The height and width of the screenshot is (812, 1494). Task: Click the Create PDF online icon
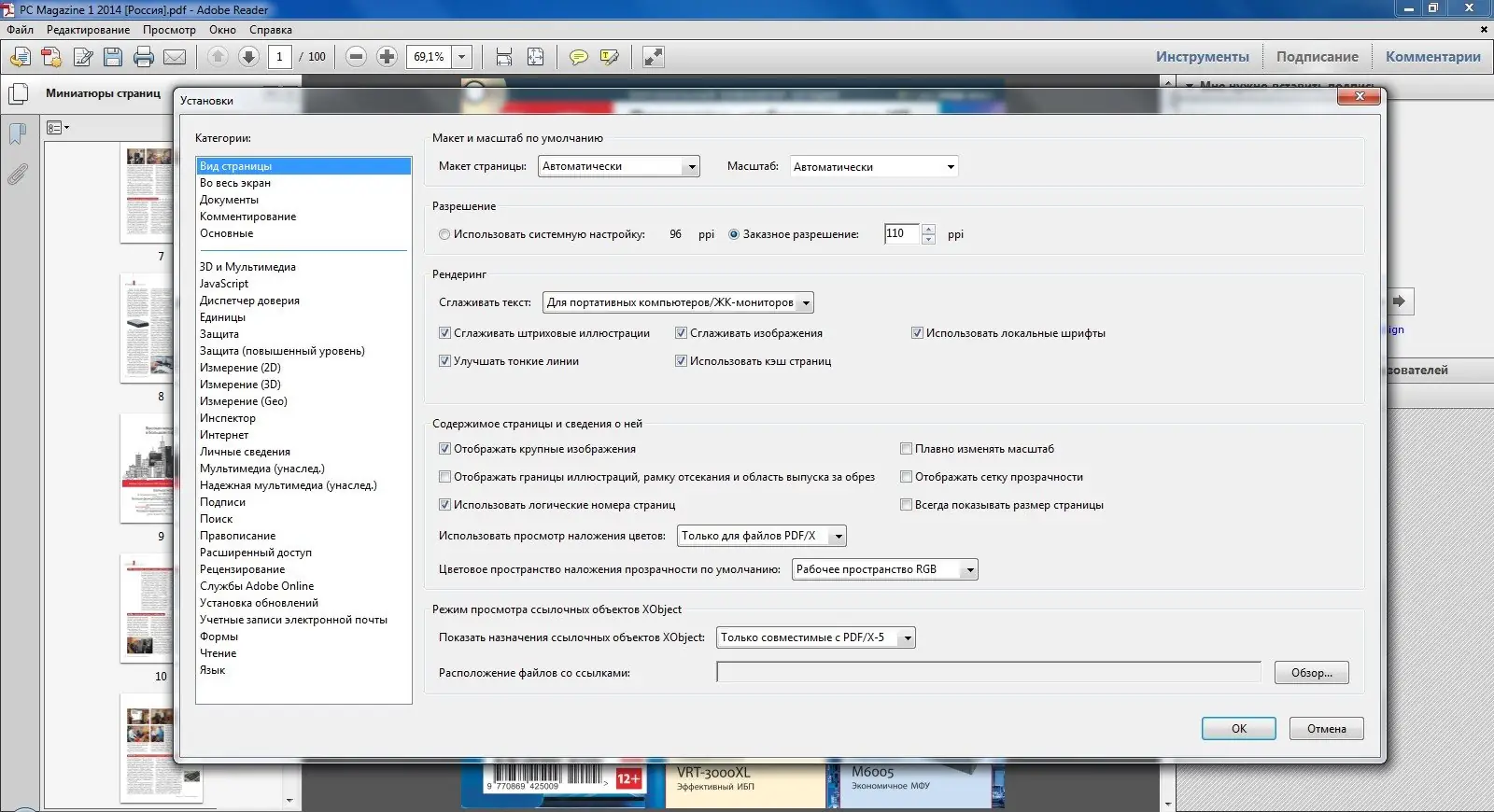click(x=51, y=57)
